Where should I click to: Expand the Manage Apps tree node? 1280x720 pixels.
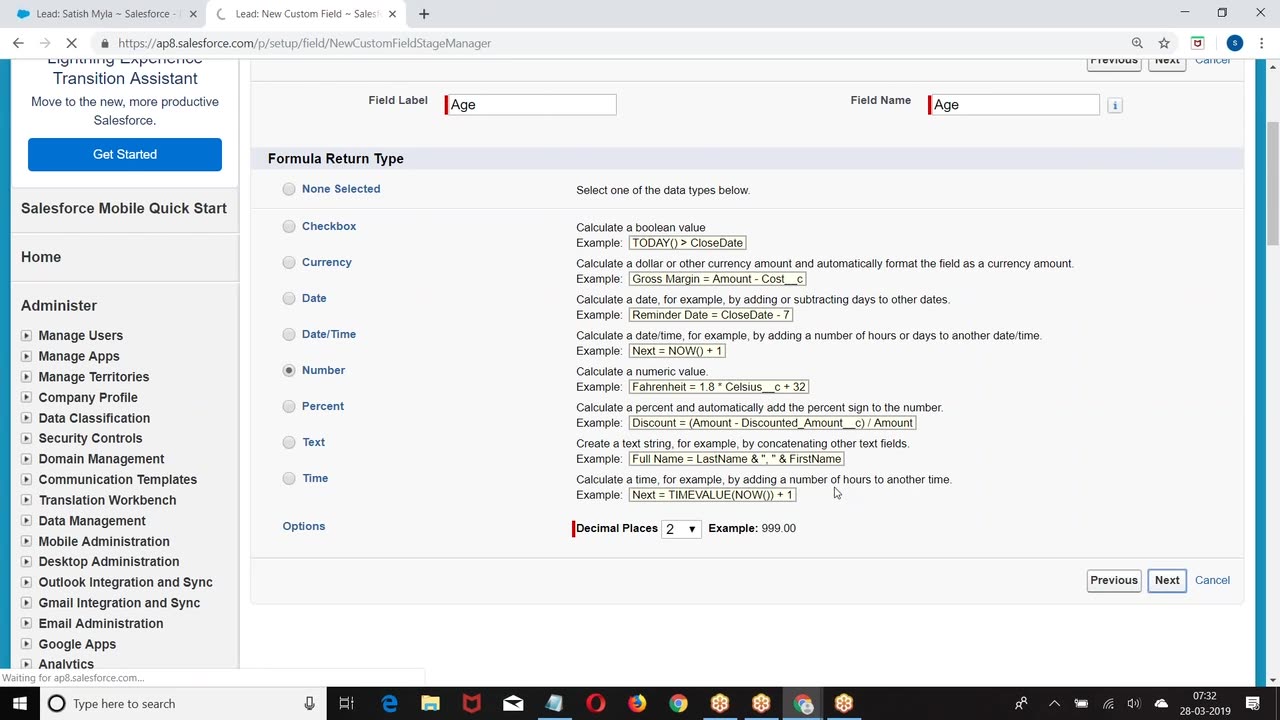click(26, 356)
